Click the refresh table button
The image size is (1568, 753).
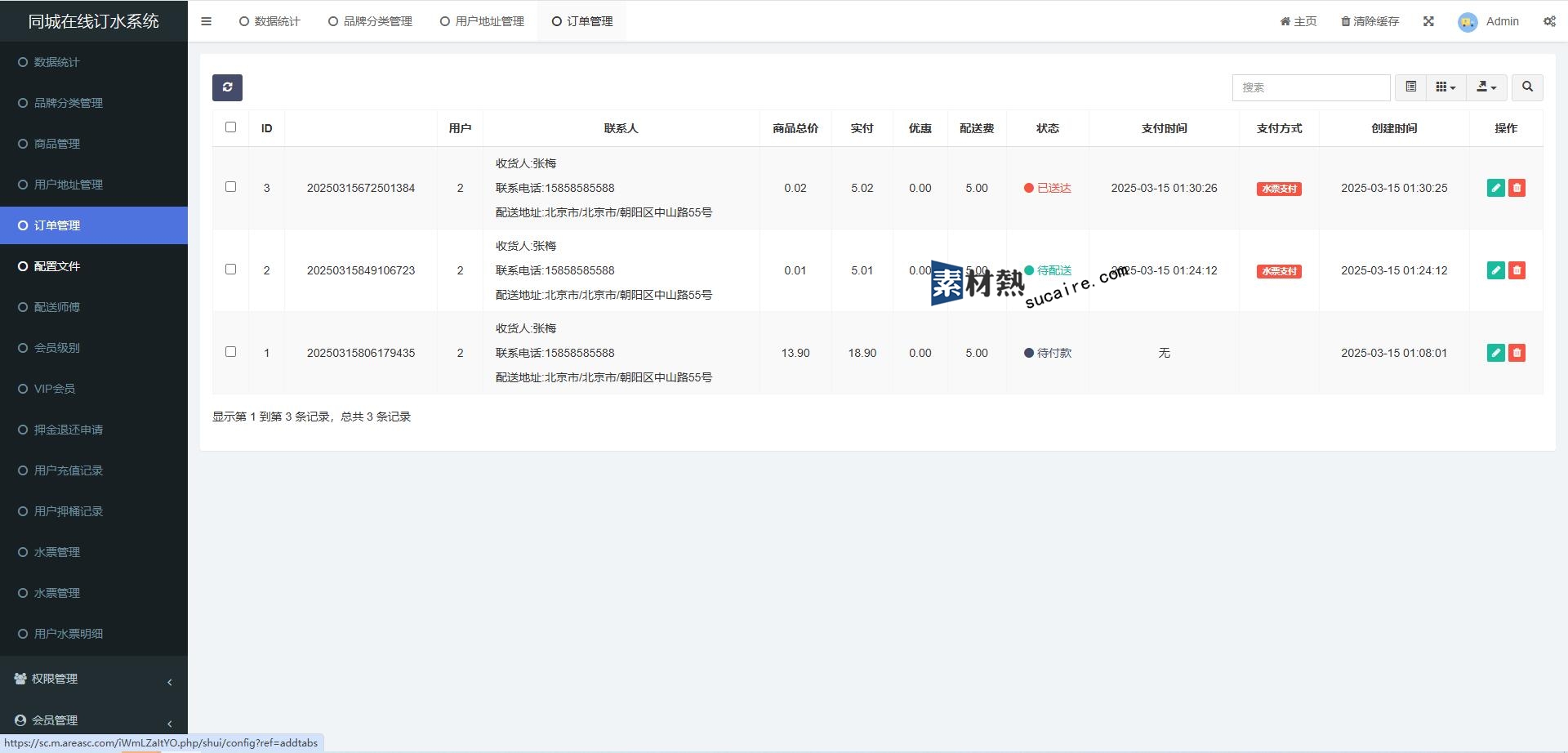[x=227, y=87]
